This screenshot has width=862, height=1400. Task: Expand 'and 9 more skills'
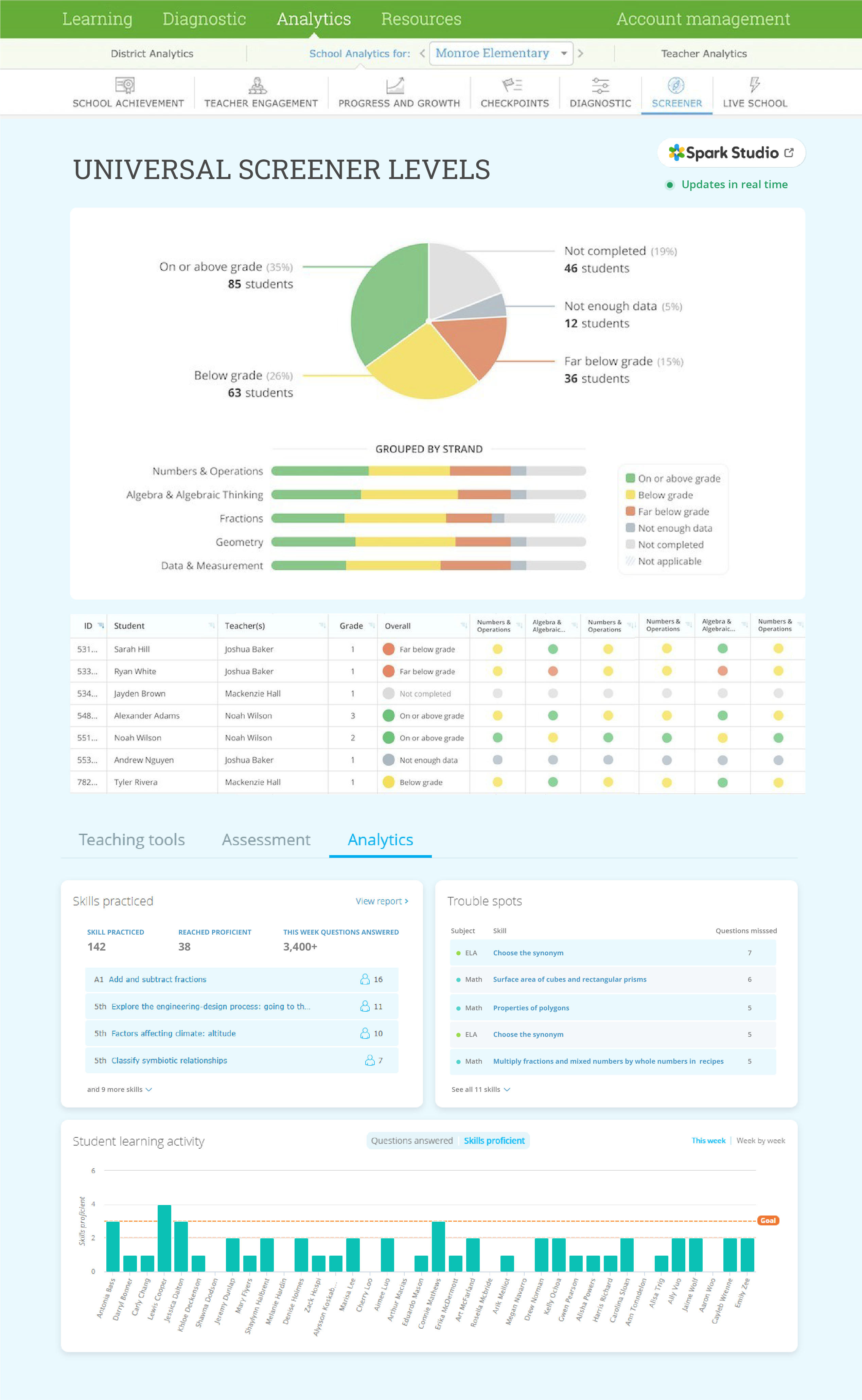point(119,1089)
